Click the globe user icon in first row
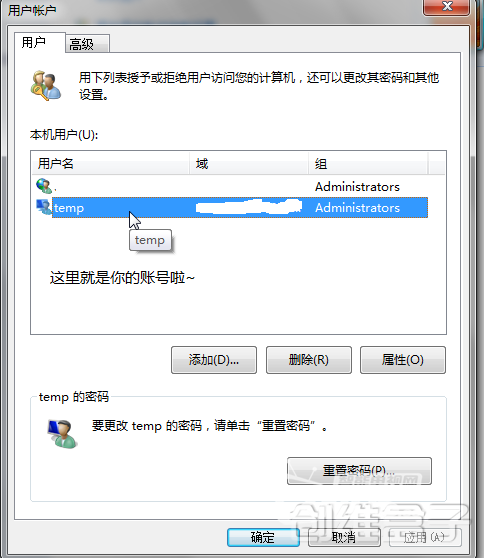Image resolution: width=484 pixels, height=558 pixels. click(x=44, y=186)
